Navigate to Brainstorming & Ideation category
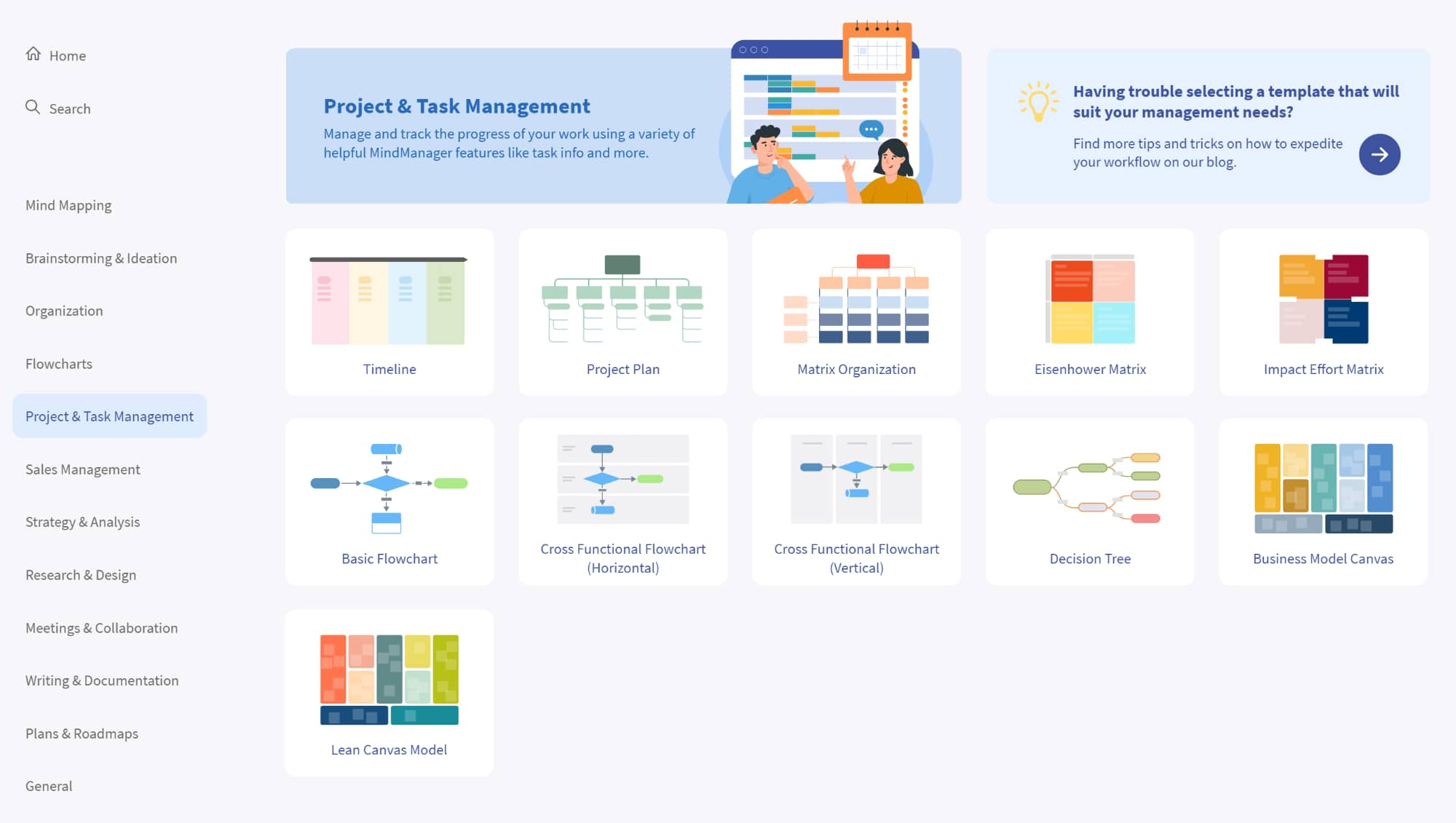 [x=101, y=258]
